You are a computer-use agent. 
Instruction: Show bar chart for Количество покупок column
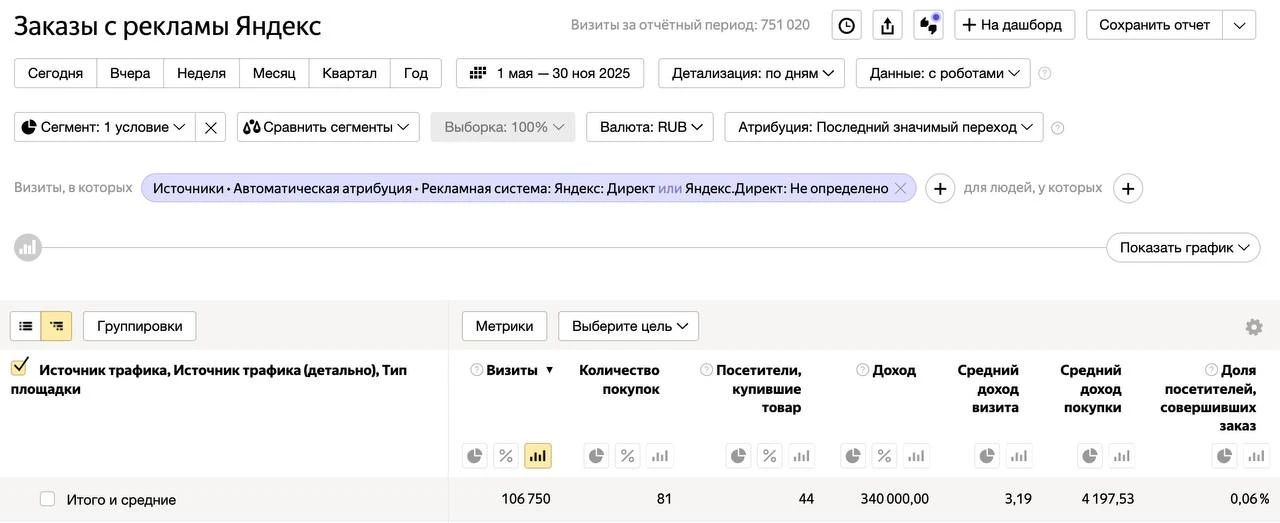tap(659, 456)
